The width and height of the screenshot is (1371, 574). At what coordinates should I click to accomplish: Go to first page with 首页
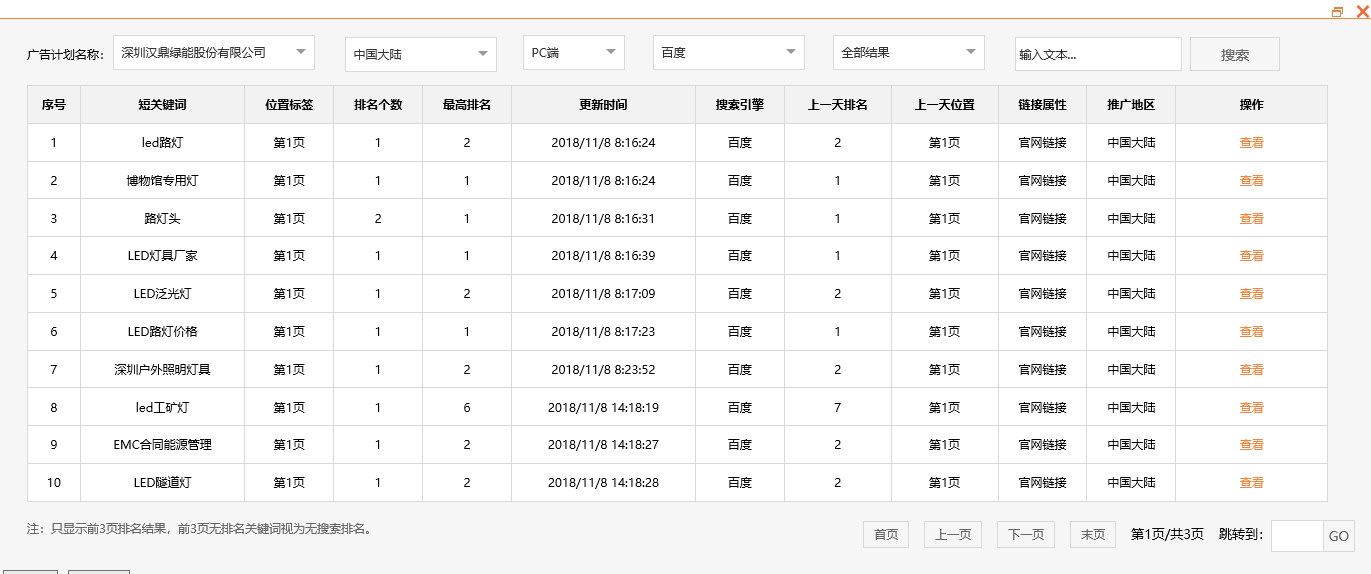(886, 535)
